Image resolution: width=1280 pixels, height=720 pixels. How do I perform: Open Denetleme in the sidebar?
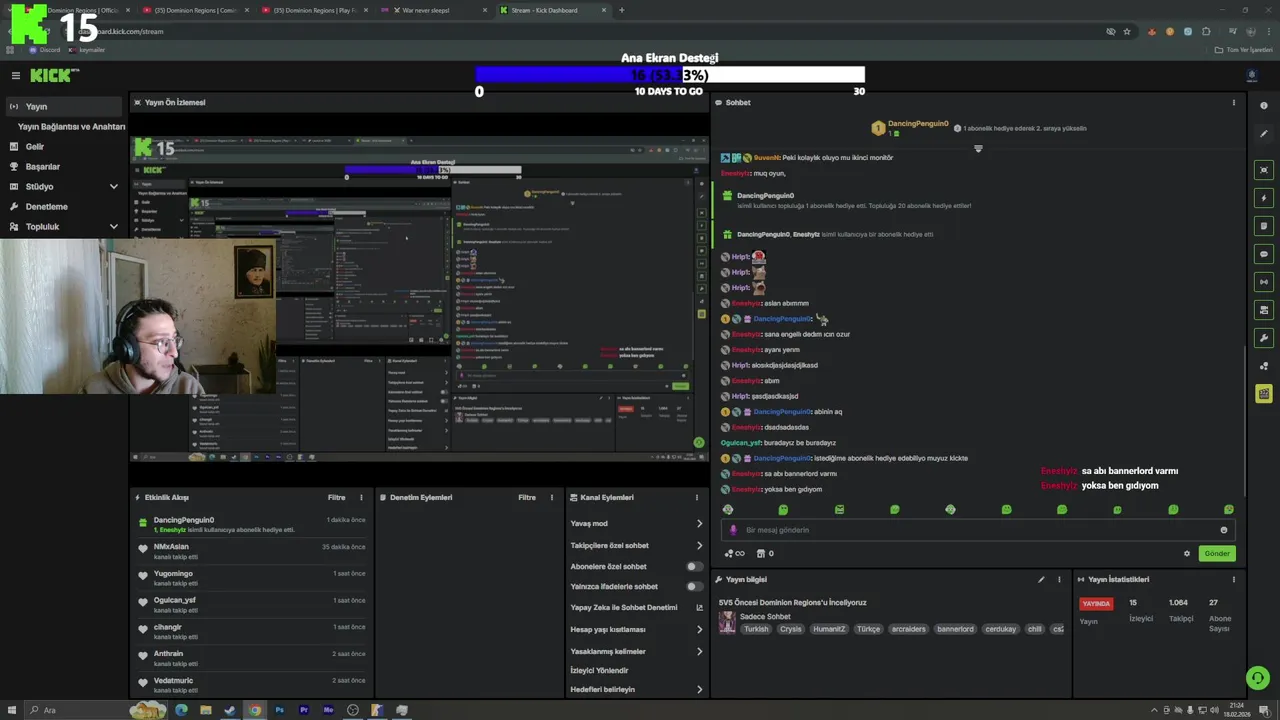point(47,206)
